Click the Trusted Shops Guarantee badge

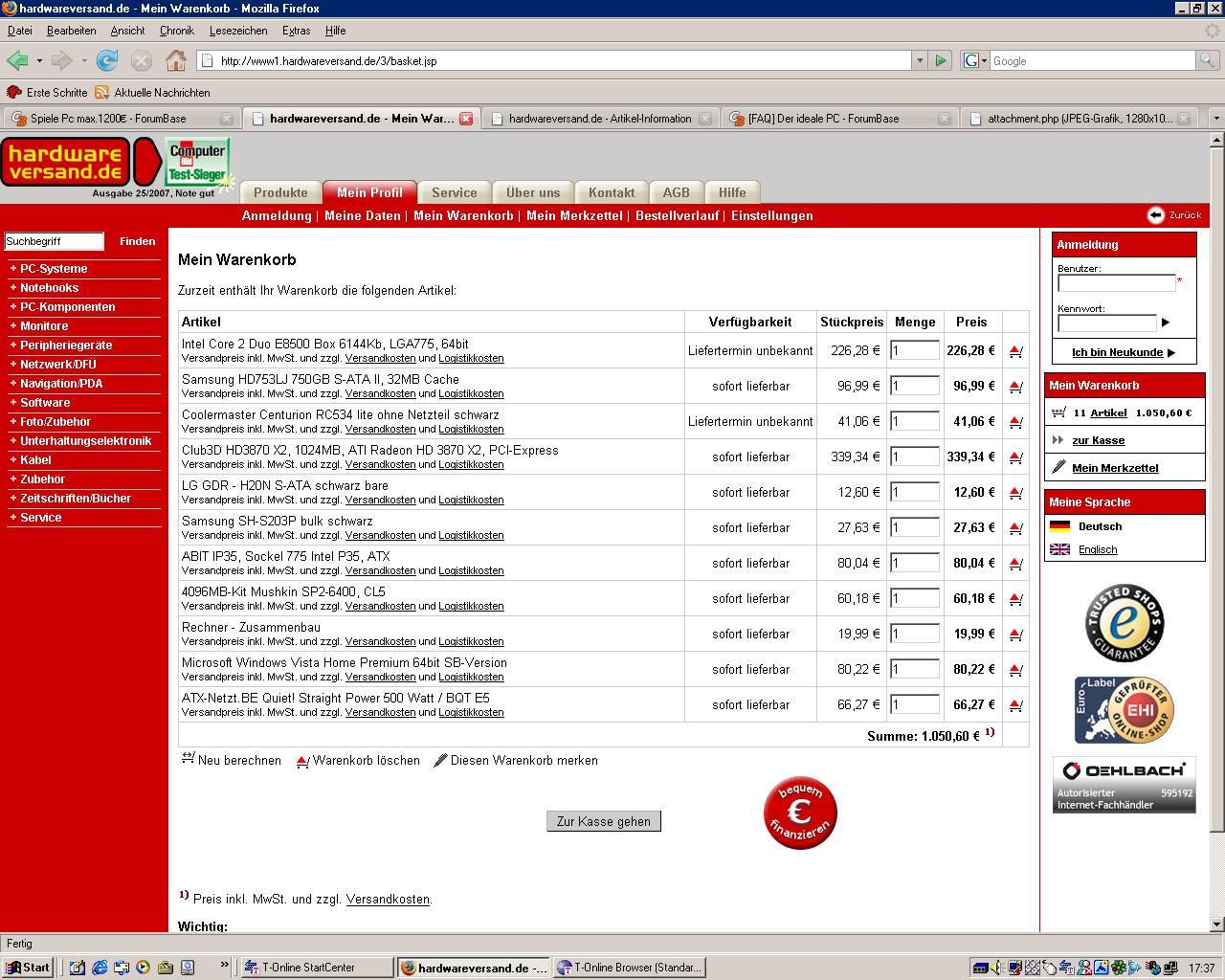point(1124,623)
